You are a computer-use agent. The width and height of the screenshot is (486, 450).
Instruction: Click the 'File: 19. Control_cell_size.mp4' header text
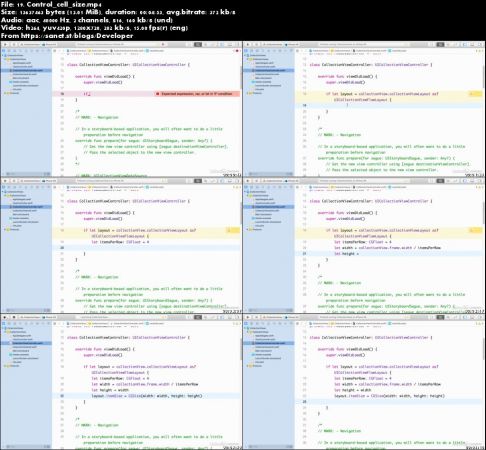coord(51,4)
